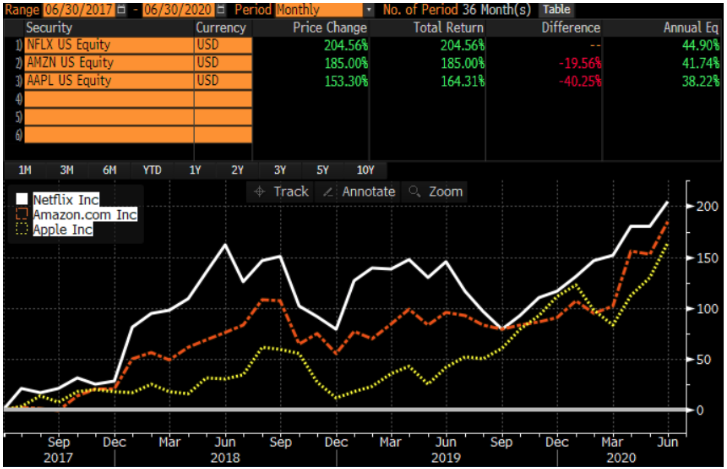Screen dimensions: 727x469
Task: Click the USD currency field for NFLX
Action: [223, 45]
